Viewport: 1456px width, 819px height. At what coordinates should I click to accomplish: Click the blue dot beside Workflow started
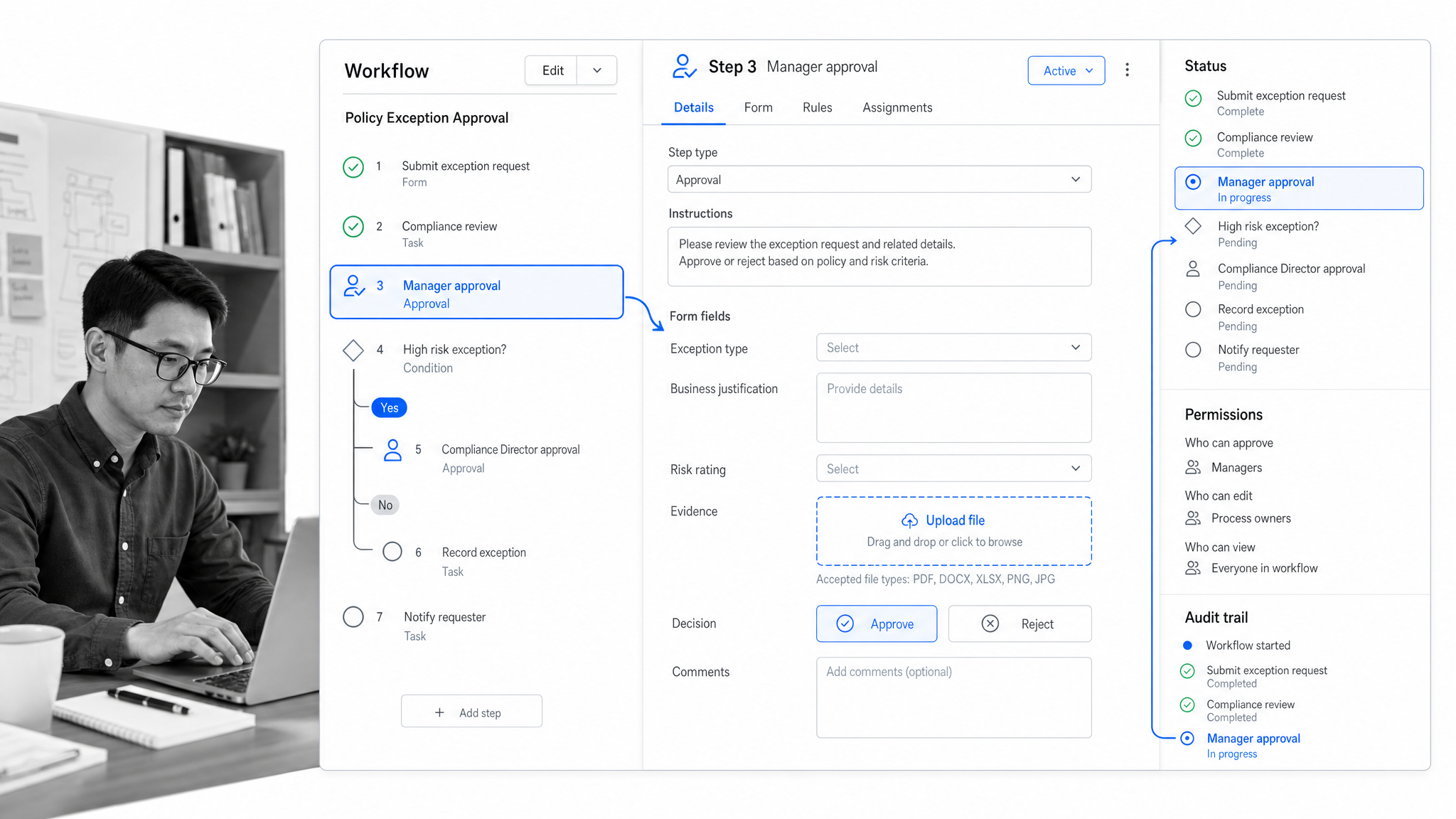click(1187, 646)
